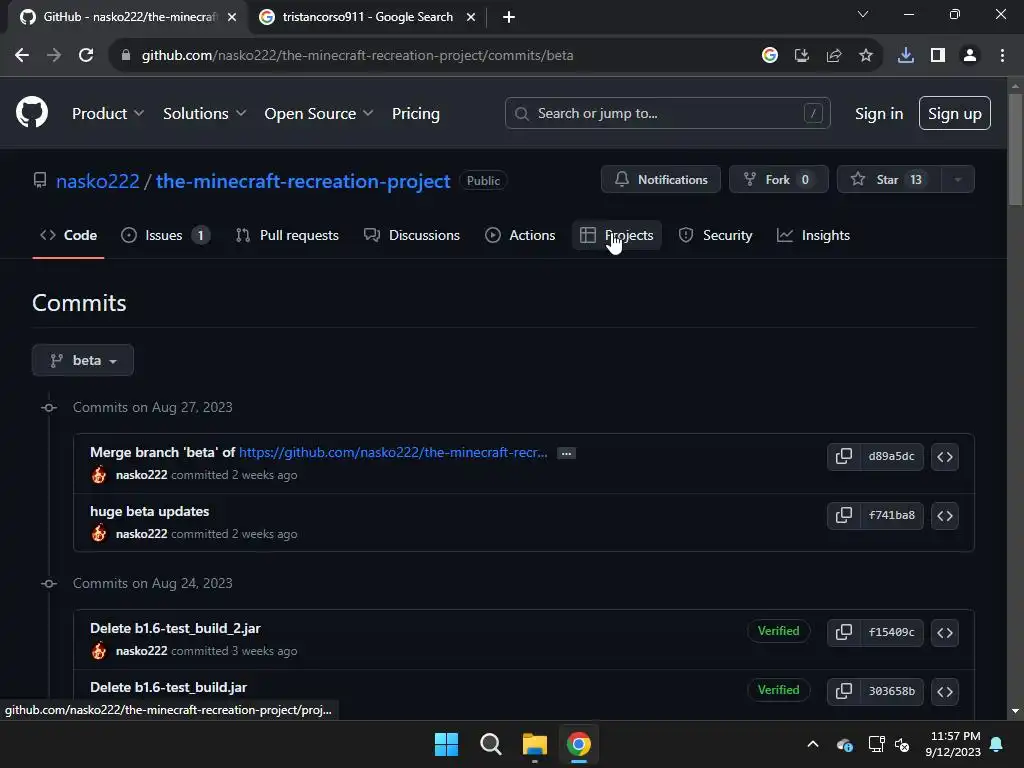The image size is (1024, 768).
Task: Click the Sign up button
Action: (955, 114)
